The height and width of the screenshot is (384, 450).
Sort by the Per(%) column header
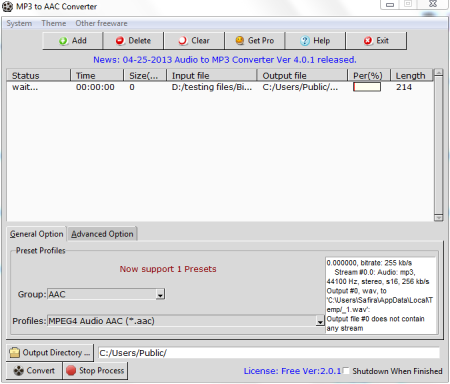click(x=369, y=76)
